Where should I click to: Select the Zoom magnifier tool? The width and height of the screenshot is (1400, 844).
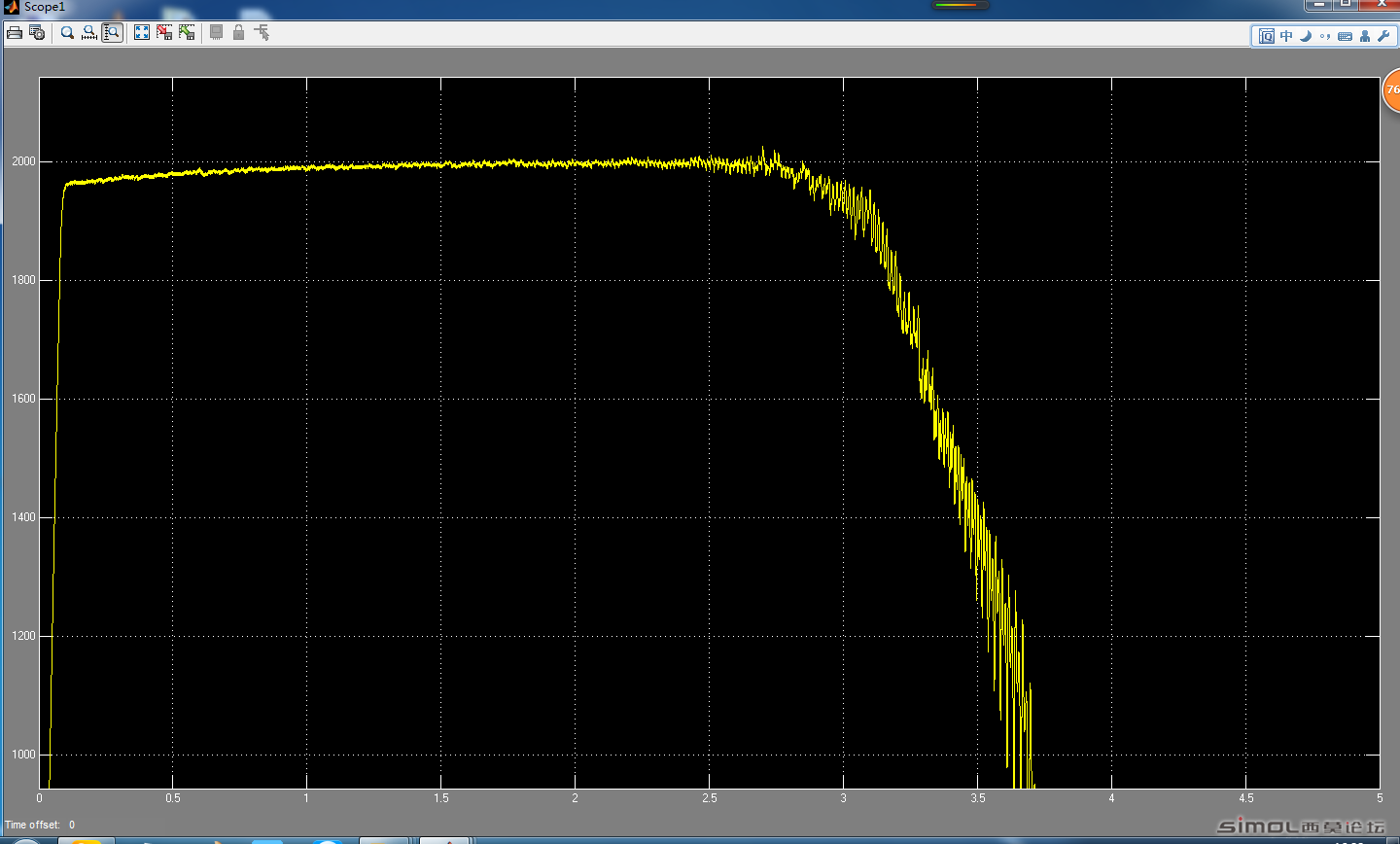[x=67, y=33]
